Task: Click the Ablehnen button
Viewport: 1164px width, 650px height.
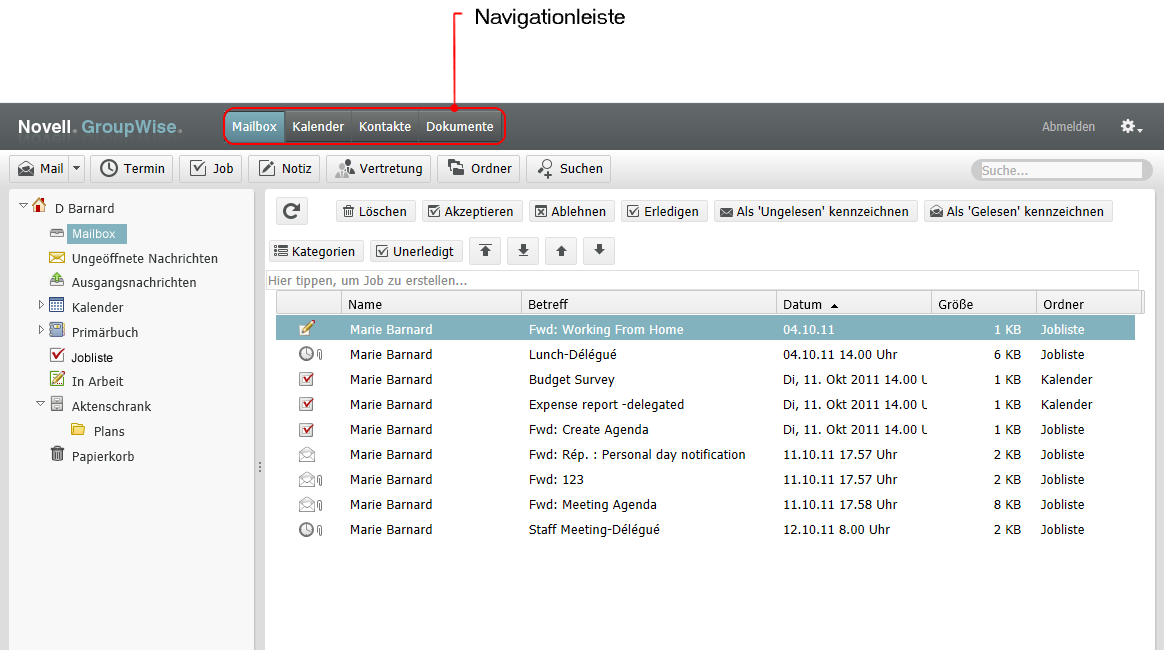Action: [572, 211]
